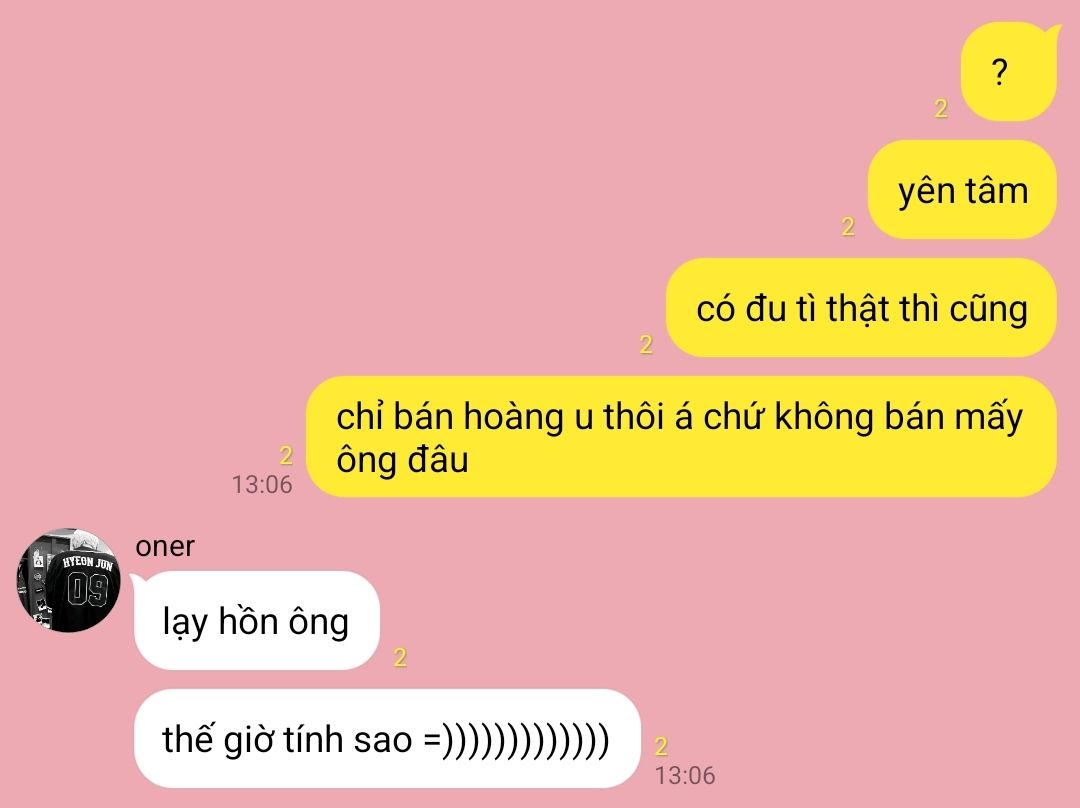Tap the 13:06 timestamp of sent message
The height and width of the screenshot is (808, 1080).
[262, 484]
